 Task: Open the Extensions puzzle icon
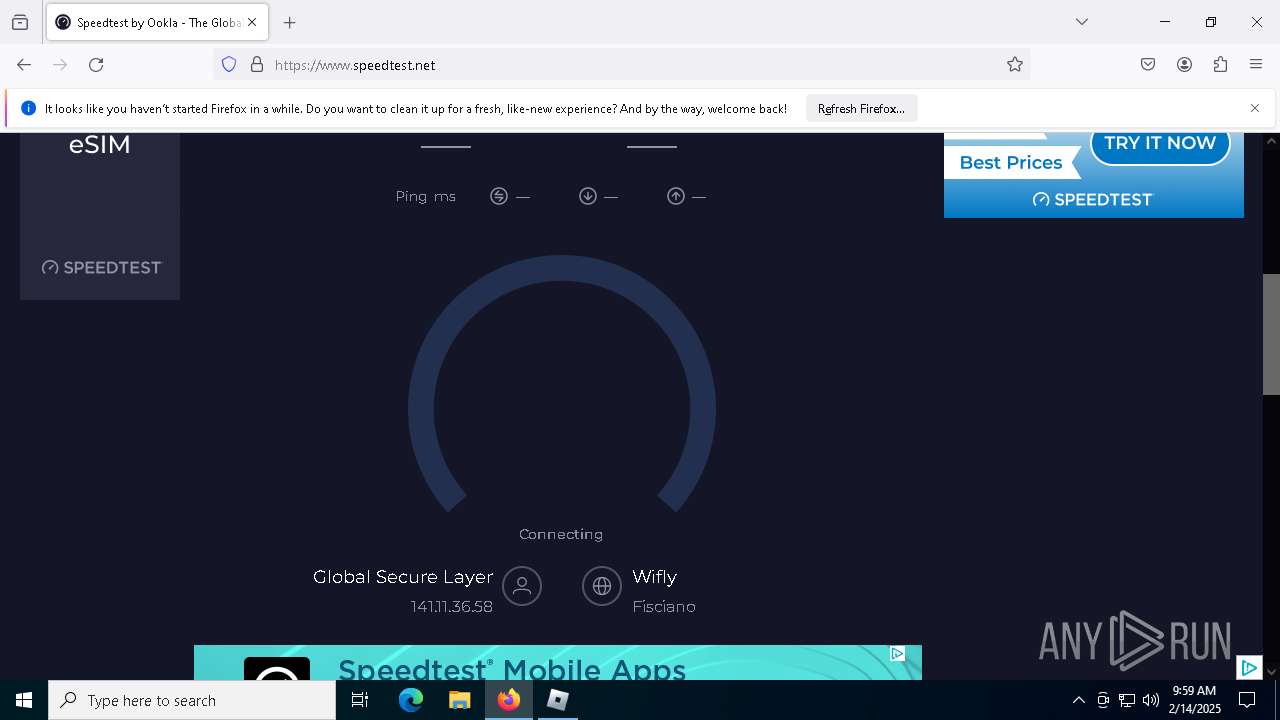click(x=1220, y=65)
